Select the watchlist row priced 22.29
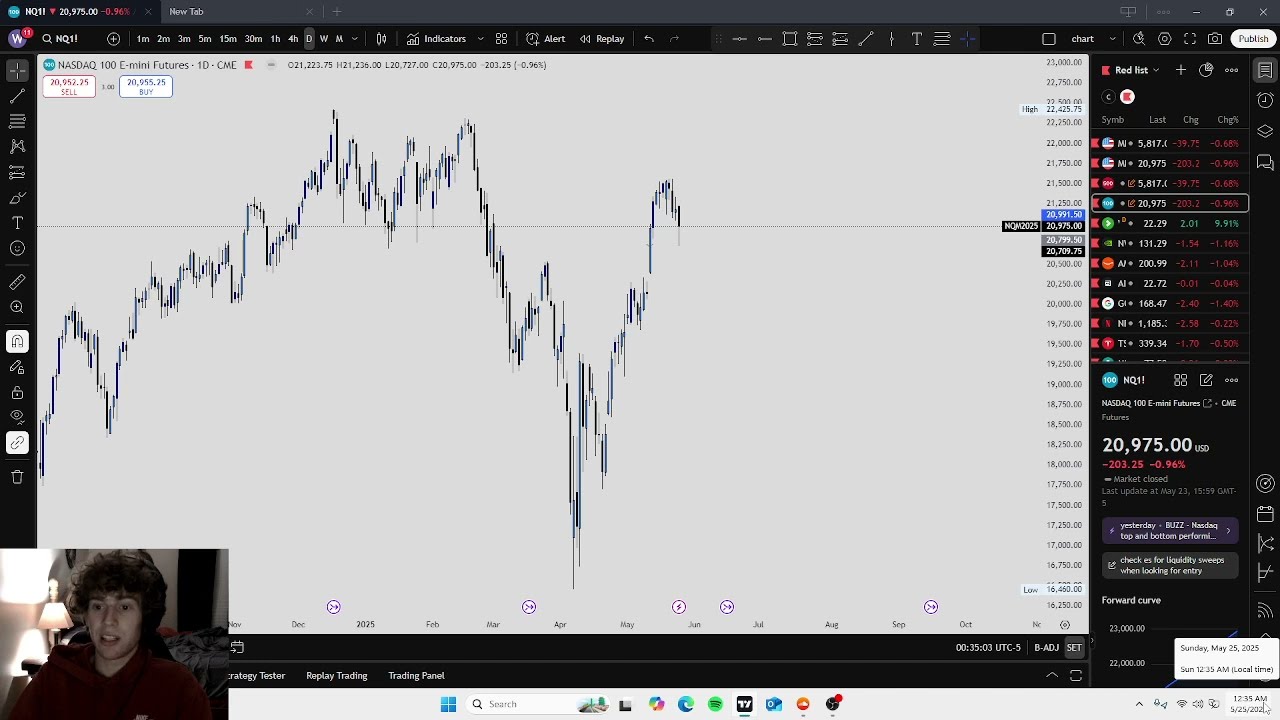The width and height of the screenshot is (1280, 720). pyautogui.click(x=1168, y=223)
